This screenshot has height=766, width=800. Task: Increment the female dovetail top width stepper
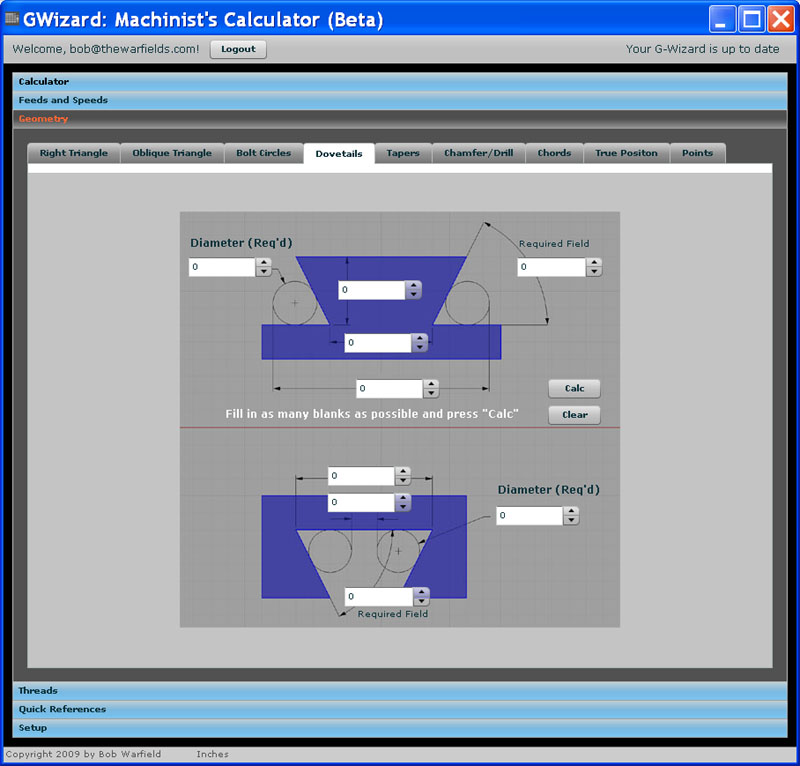click(x=403, y=471)
